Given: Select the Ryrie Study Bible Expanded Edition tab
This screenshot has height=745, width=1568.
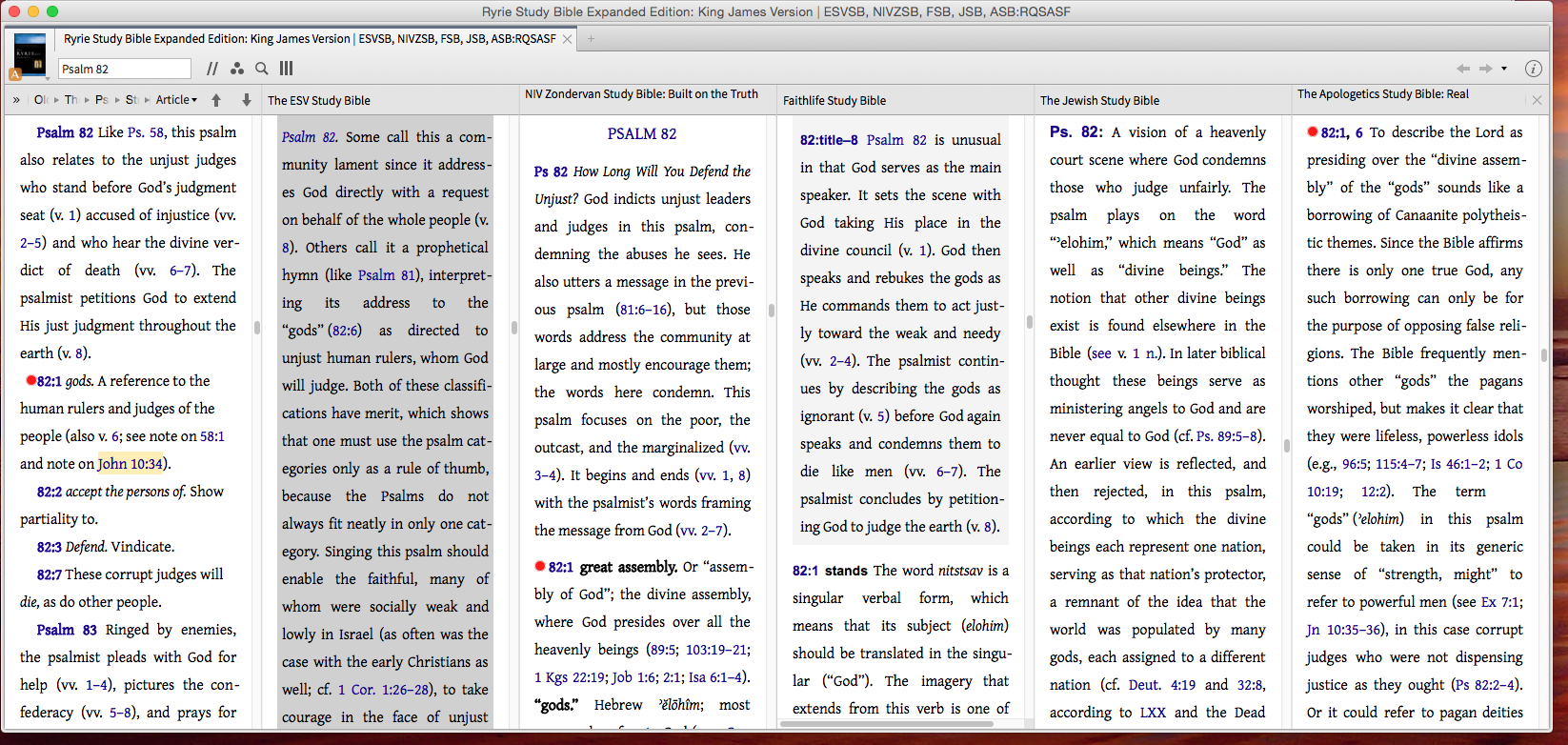Looking at the screenshot, I should (310, 39).
